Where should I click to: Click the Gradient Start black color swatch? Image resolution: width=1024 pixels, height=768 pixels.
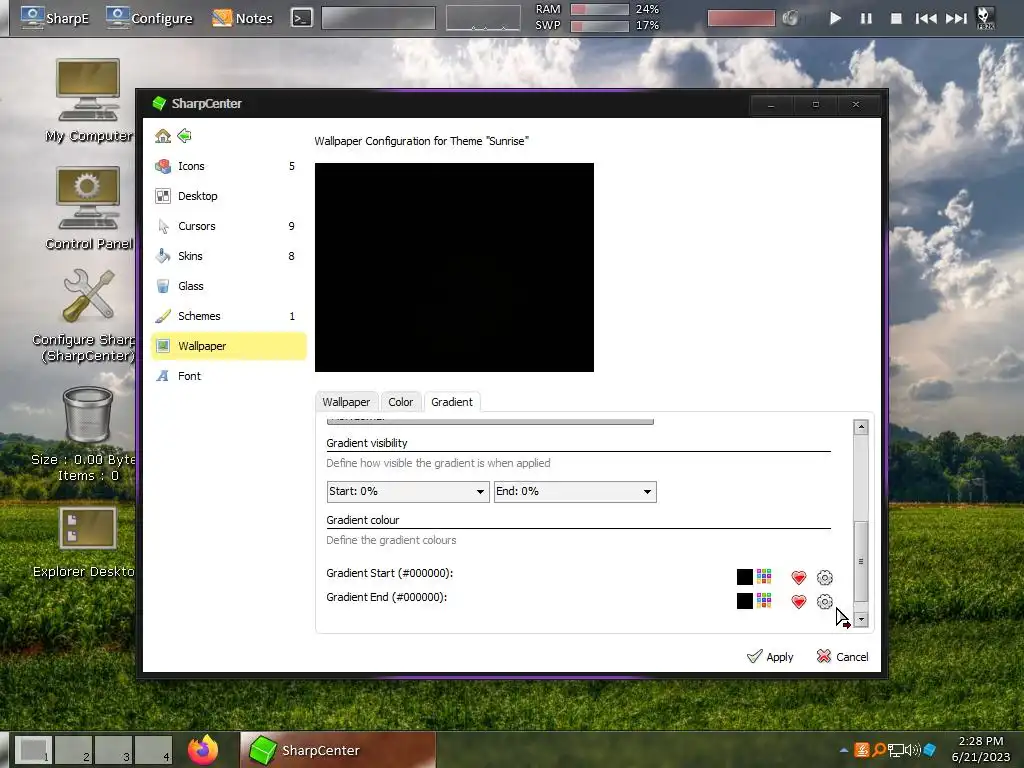coord(744,577)
